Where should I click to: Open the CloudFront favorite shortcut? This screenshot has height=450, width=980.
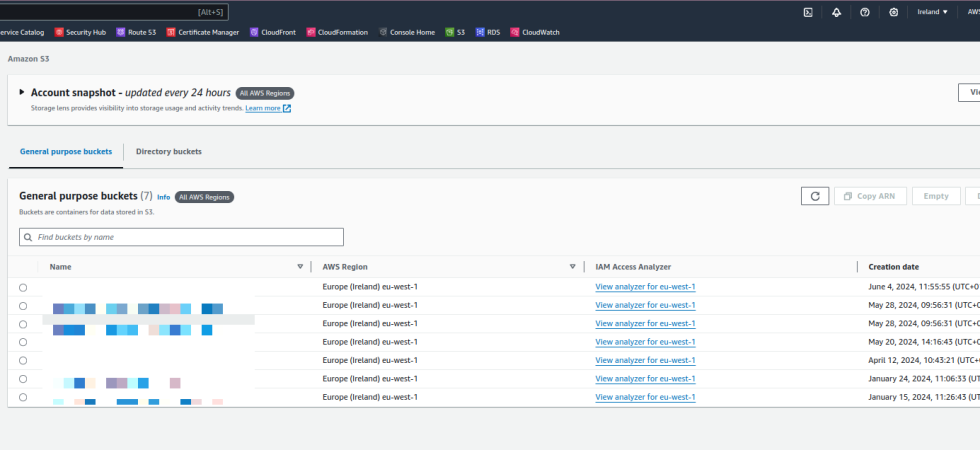[x=273, y=32]
